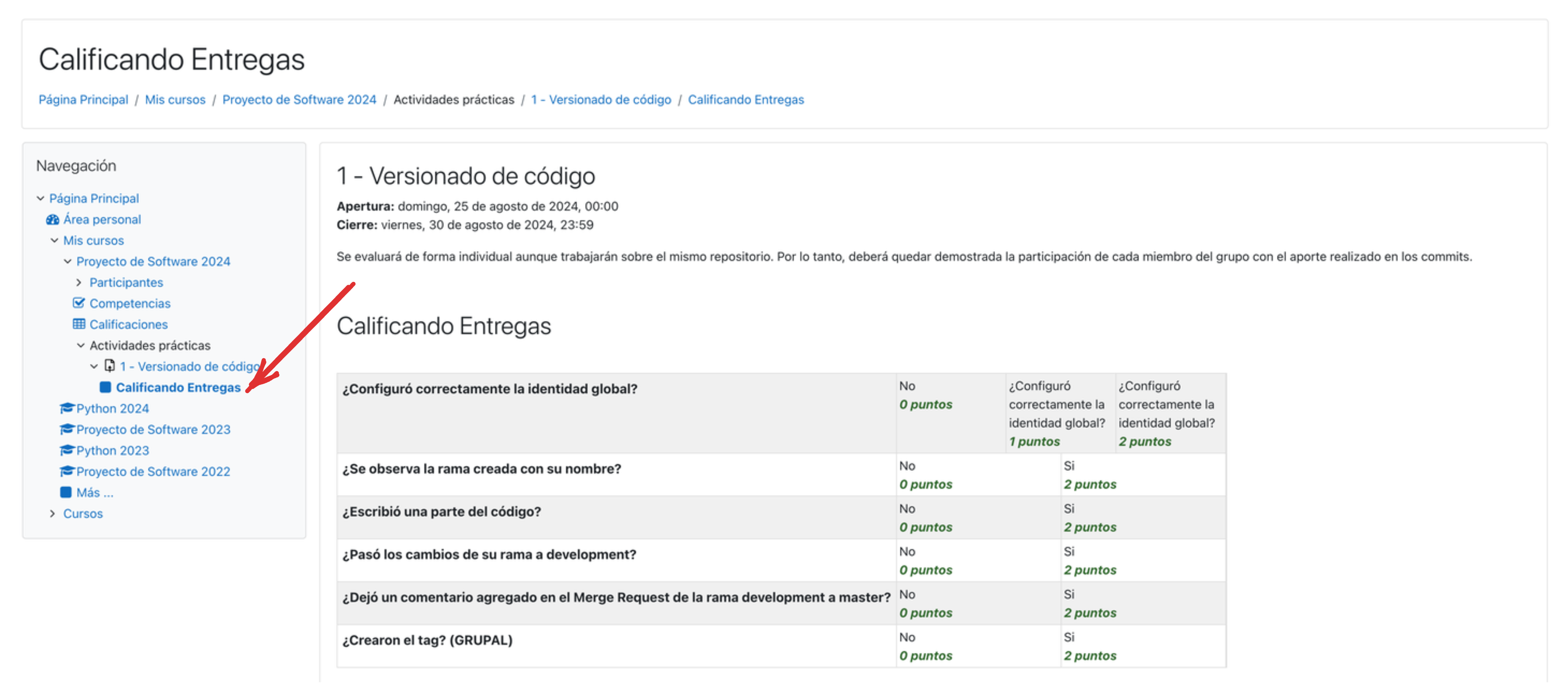Click the criterion '¿Pasó los cambios de su rama a development?'
The width and height of the screenshot is (1568, 693).
pyautogui.click(x=489, y=555)
